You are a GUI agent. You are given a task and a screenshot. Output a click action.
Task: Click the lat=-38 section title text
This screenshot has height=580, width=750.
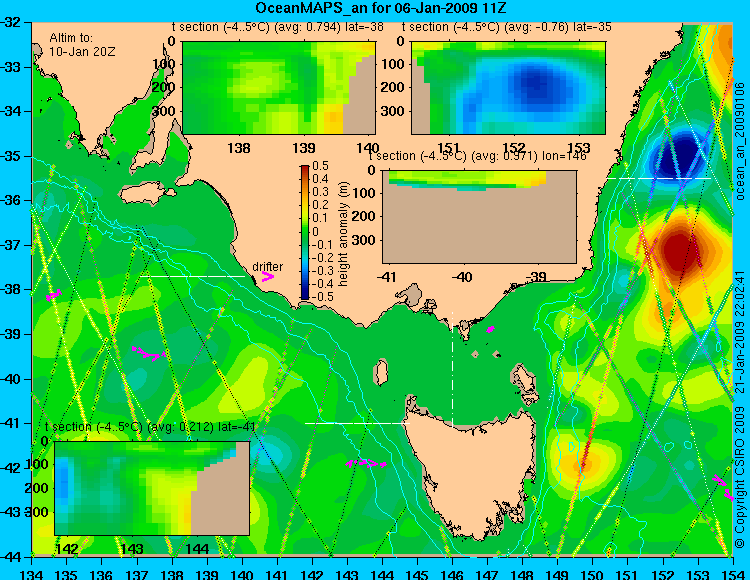click(277, 27)
